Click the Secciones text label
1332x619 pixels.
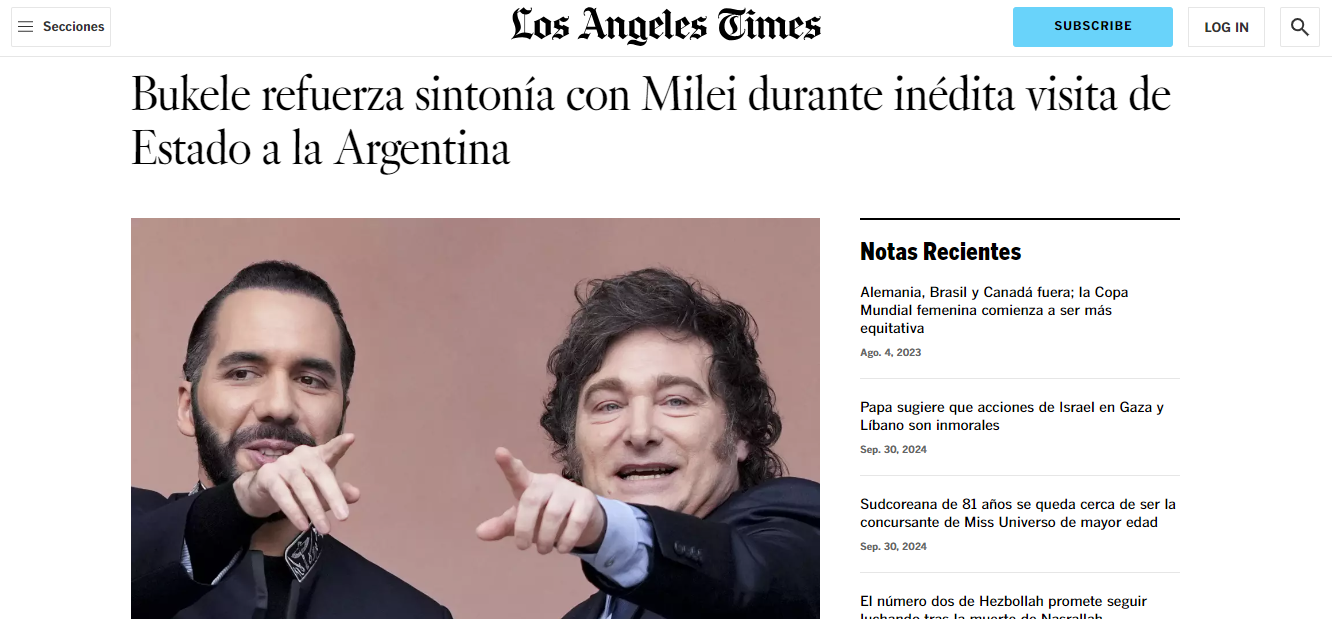(x=73, y=27)
